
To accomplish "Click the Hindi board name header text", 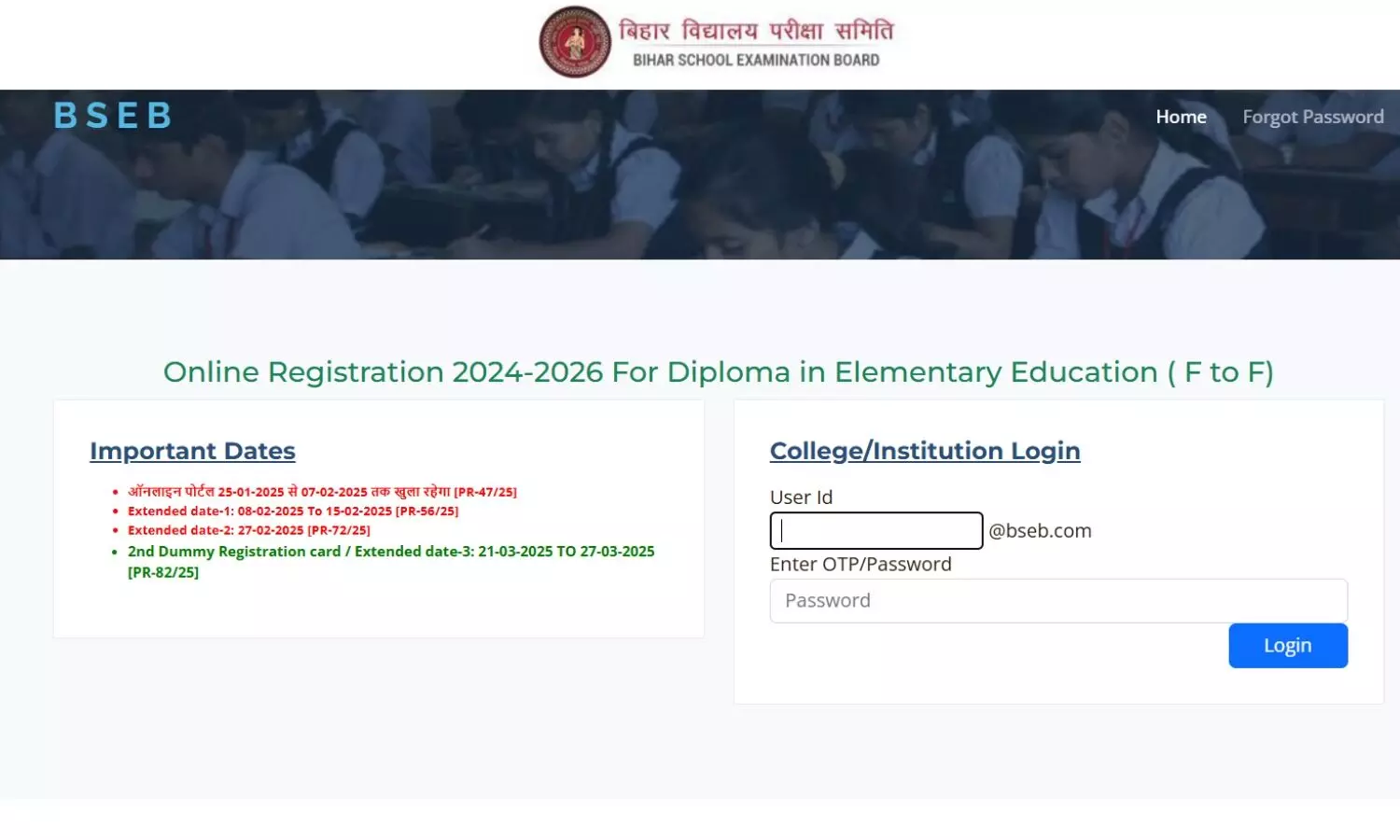I will click(756, 31).
